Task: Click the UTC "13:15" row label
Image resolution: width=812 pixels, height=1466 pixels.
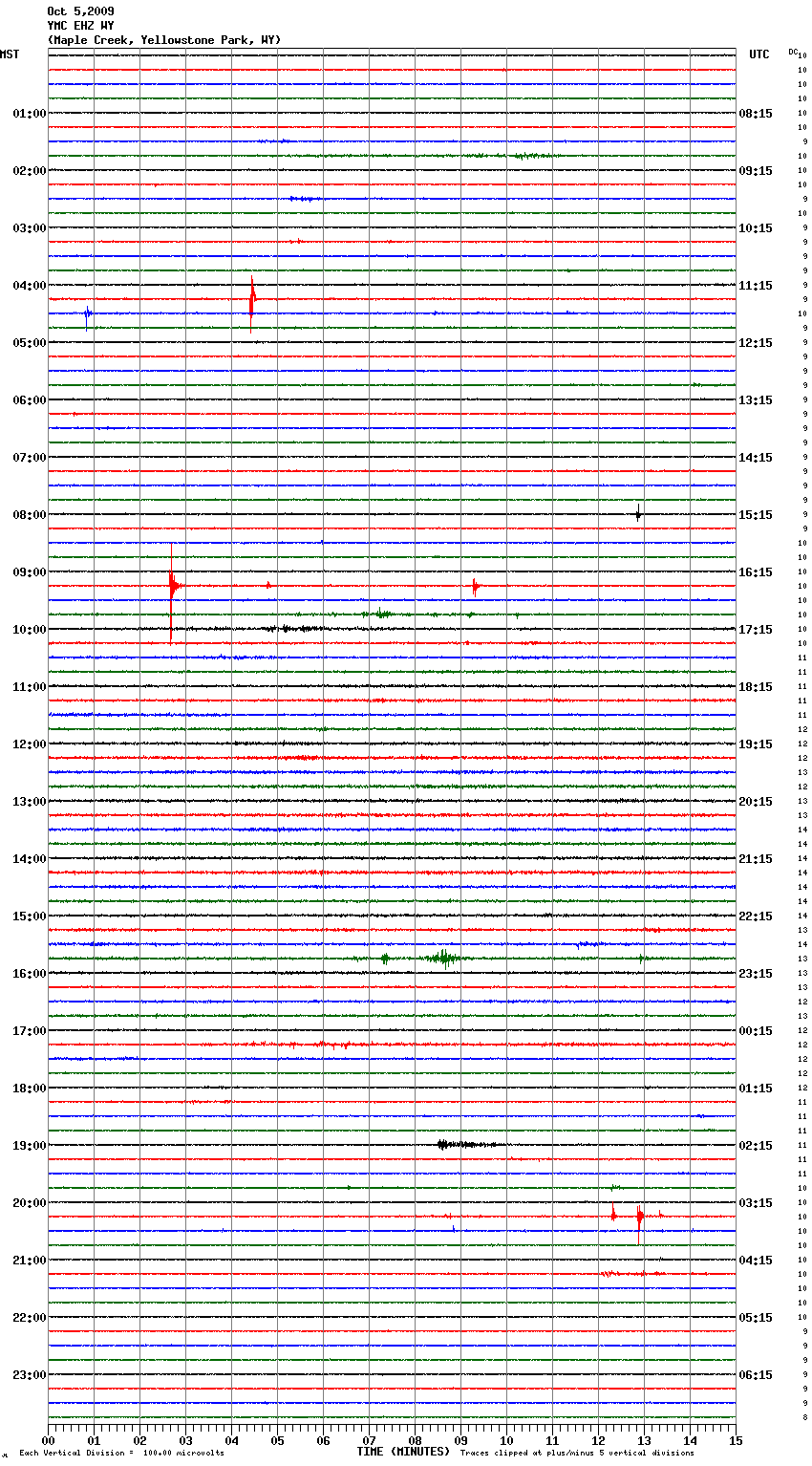Action: tap(756, 400)
